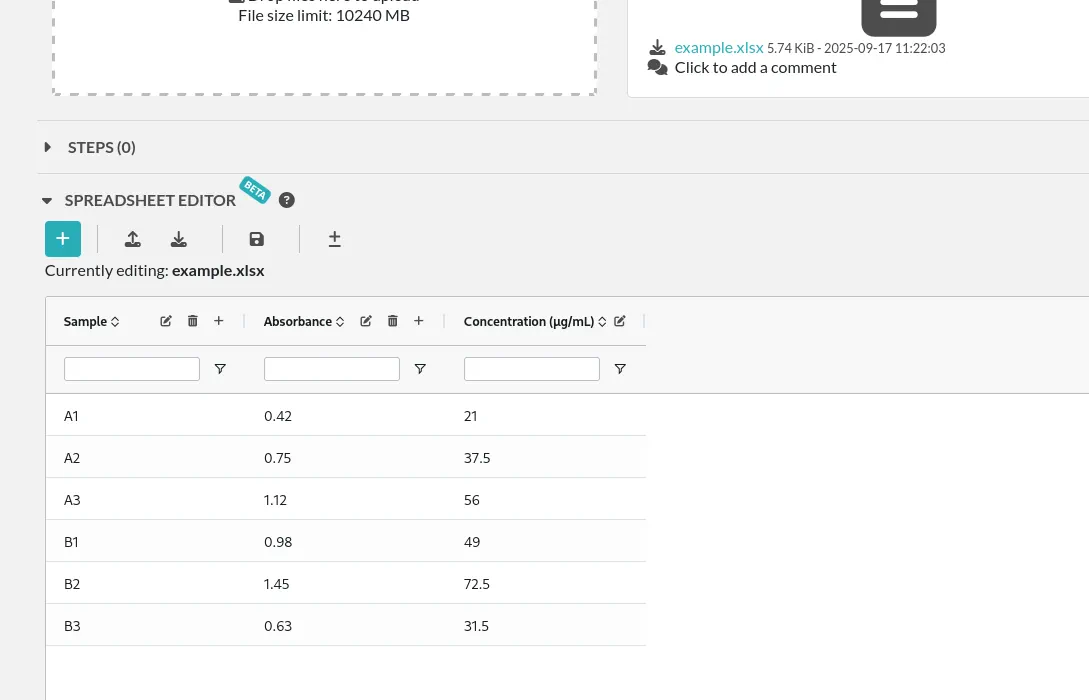Toggle sorting on the Sample column

coord(114,321)
